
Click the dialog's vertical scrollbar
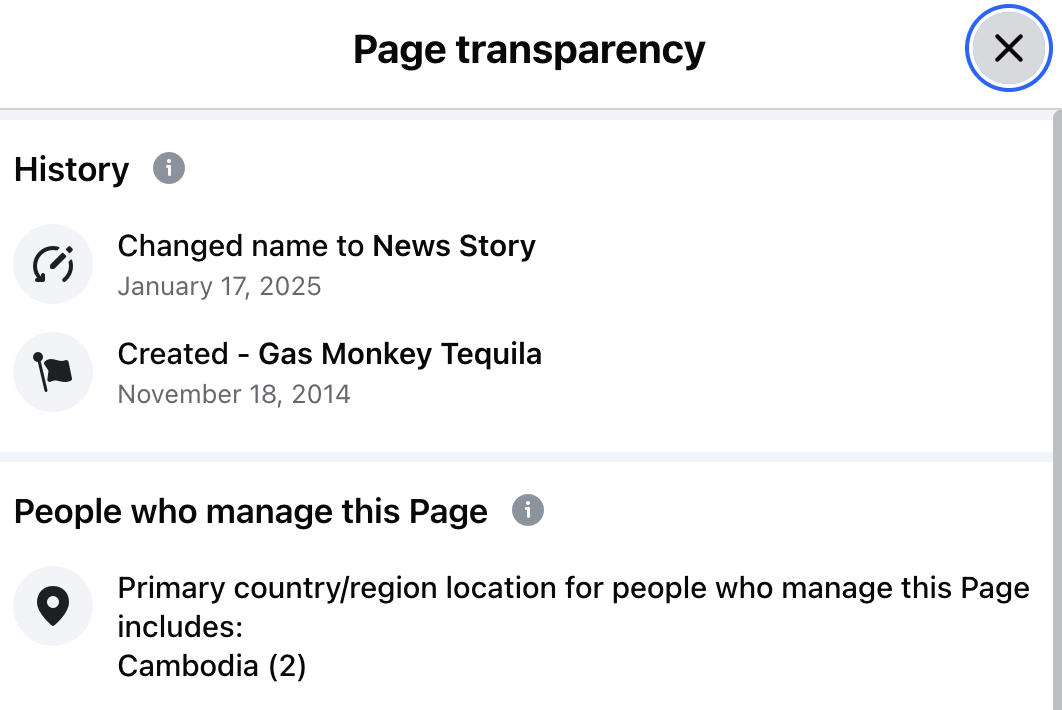1056,400
